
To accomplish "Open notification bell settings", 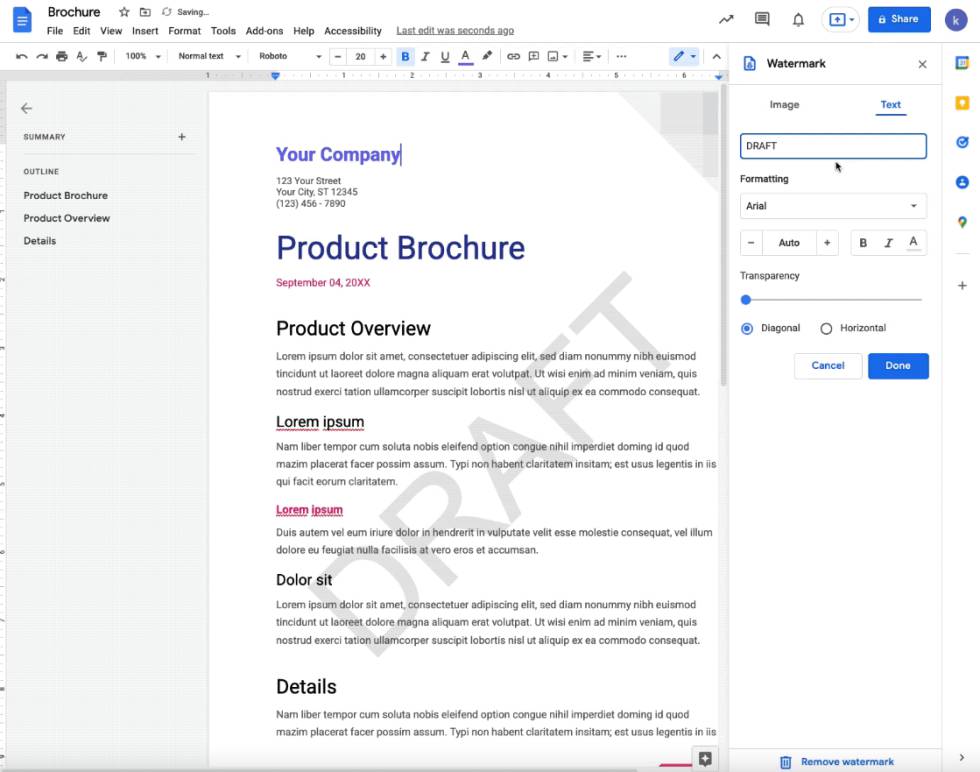I will (798, 20).
